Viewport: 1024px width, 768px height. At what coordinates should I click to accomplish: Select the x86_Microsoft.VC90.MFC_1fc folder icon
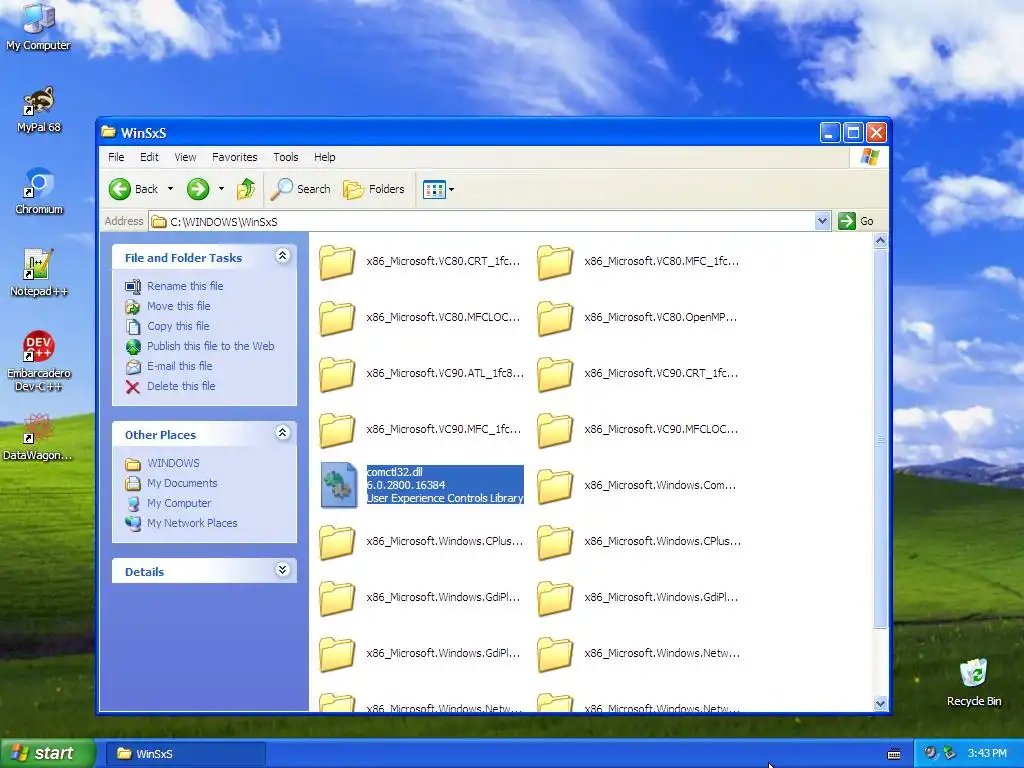(337, 431)
